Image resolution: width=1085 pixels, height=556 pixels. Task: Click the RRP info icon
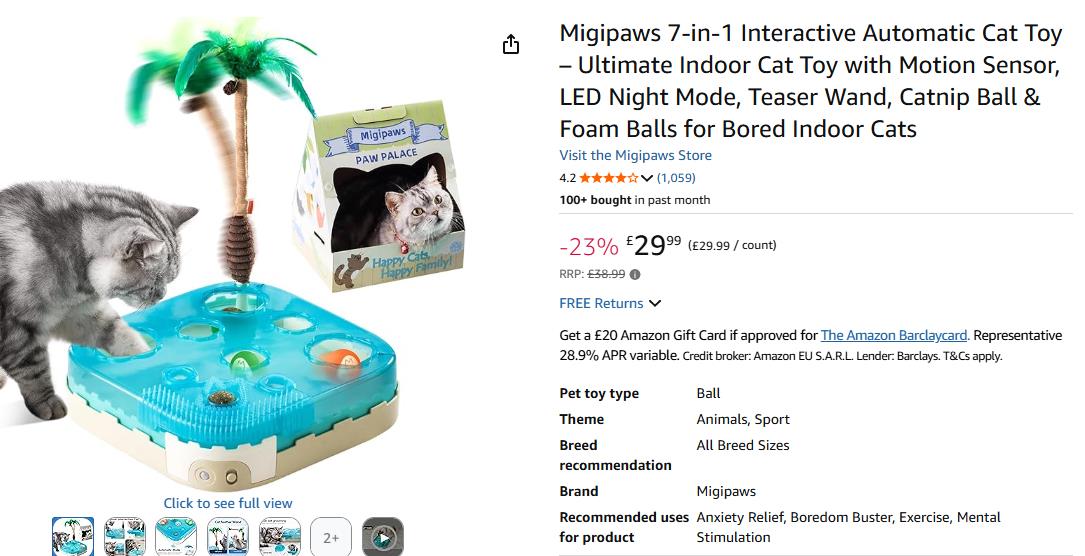coord(635,275)
